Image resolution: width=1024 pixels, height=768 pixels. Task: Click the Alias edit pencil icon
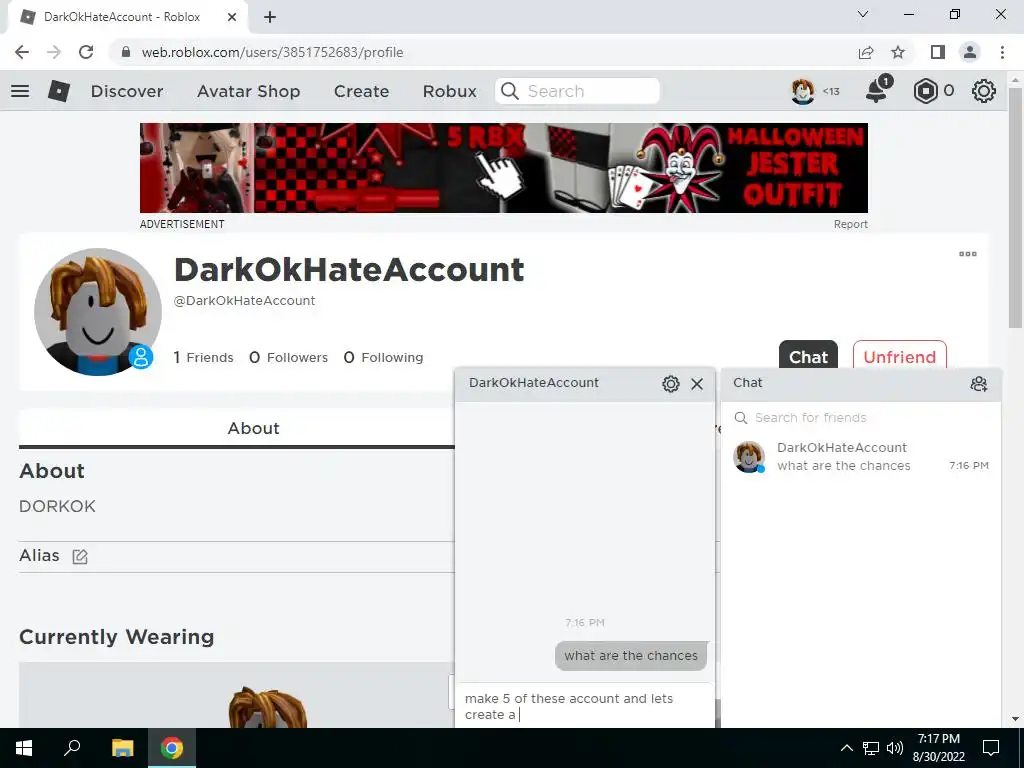pos(80,556)
